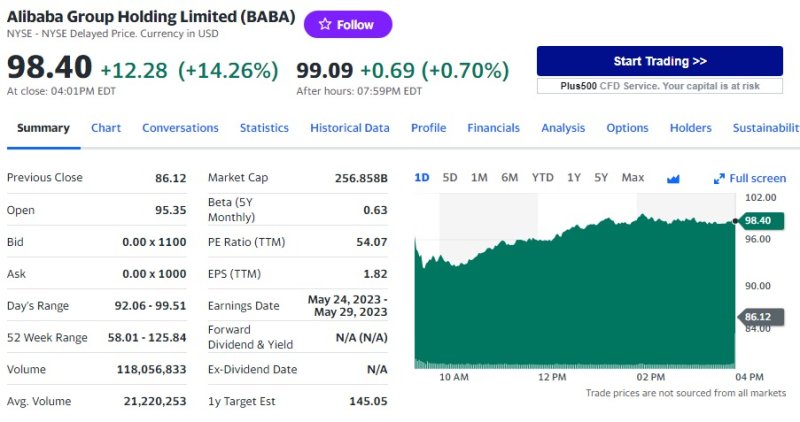This screenshot has height=422, width=800.
Task: Select Max chart range
Action: point(632,178)
